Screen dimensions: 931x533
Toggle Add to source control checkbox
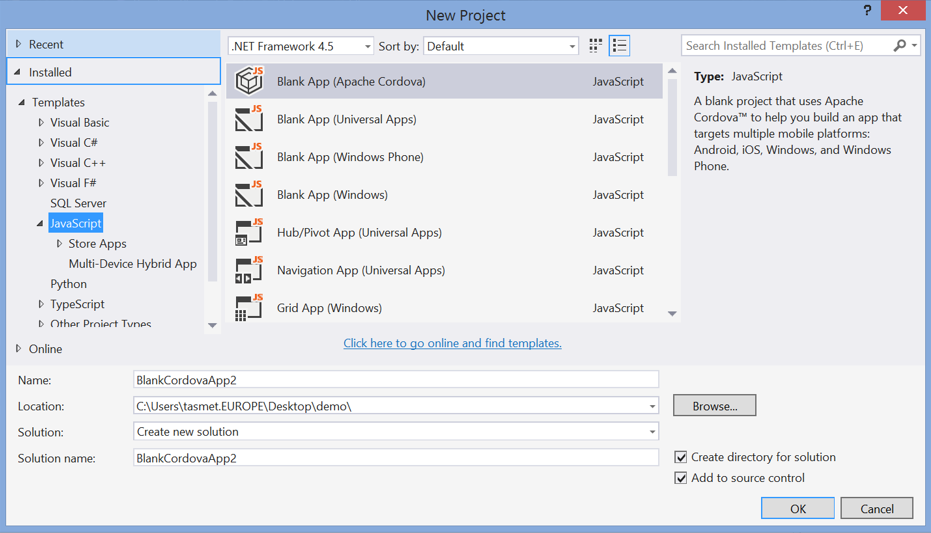point(681,478)
